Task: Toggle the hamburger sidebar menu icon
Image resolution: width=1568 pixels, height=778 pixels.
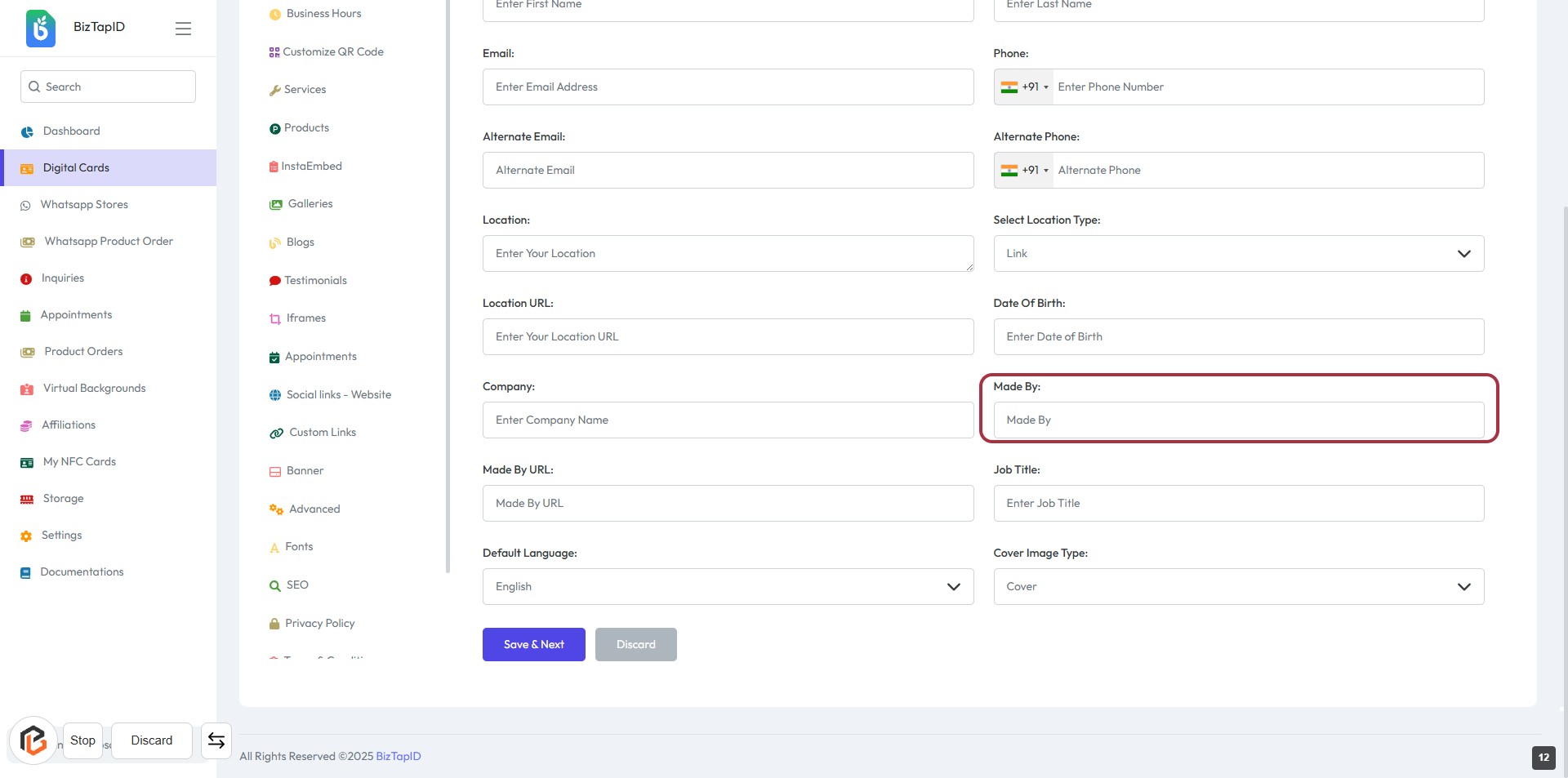Action: [x=183, y=29]
